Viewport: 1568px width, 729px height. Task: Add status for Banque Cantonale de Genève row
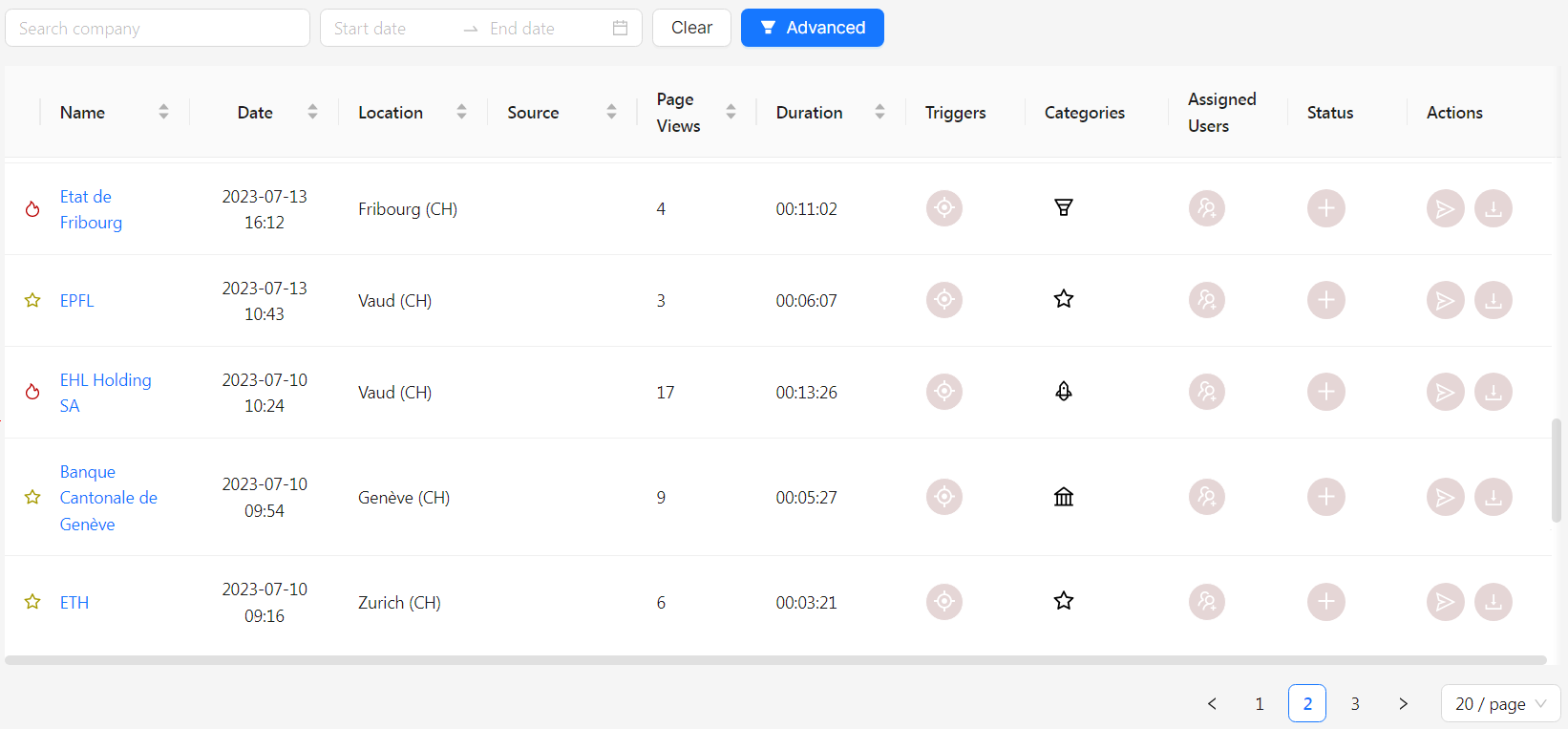point(1326,497)
